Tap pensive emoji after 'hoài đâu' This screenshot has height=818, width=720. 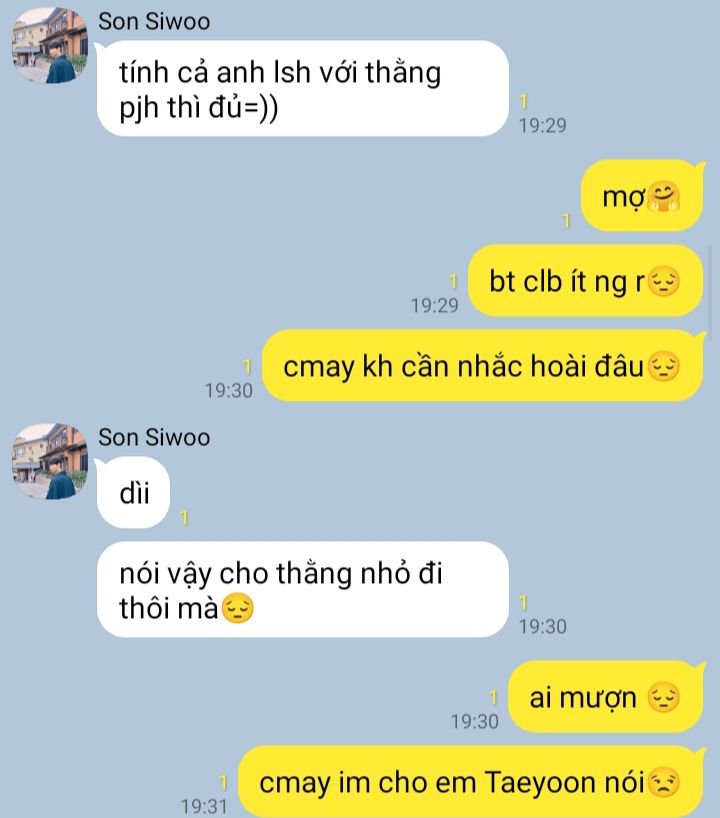coord(664,366)
